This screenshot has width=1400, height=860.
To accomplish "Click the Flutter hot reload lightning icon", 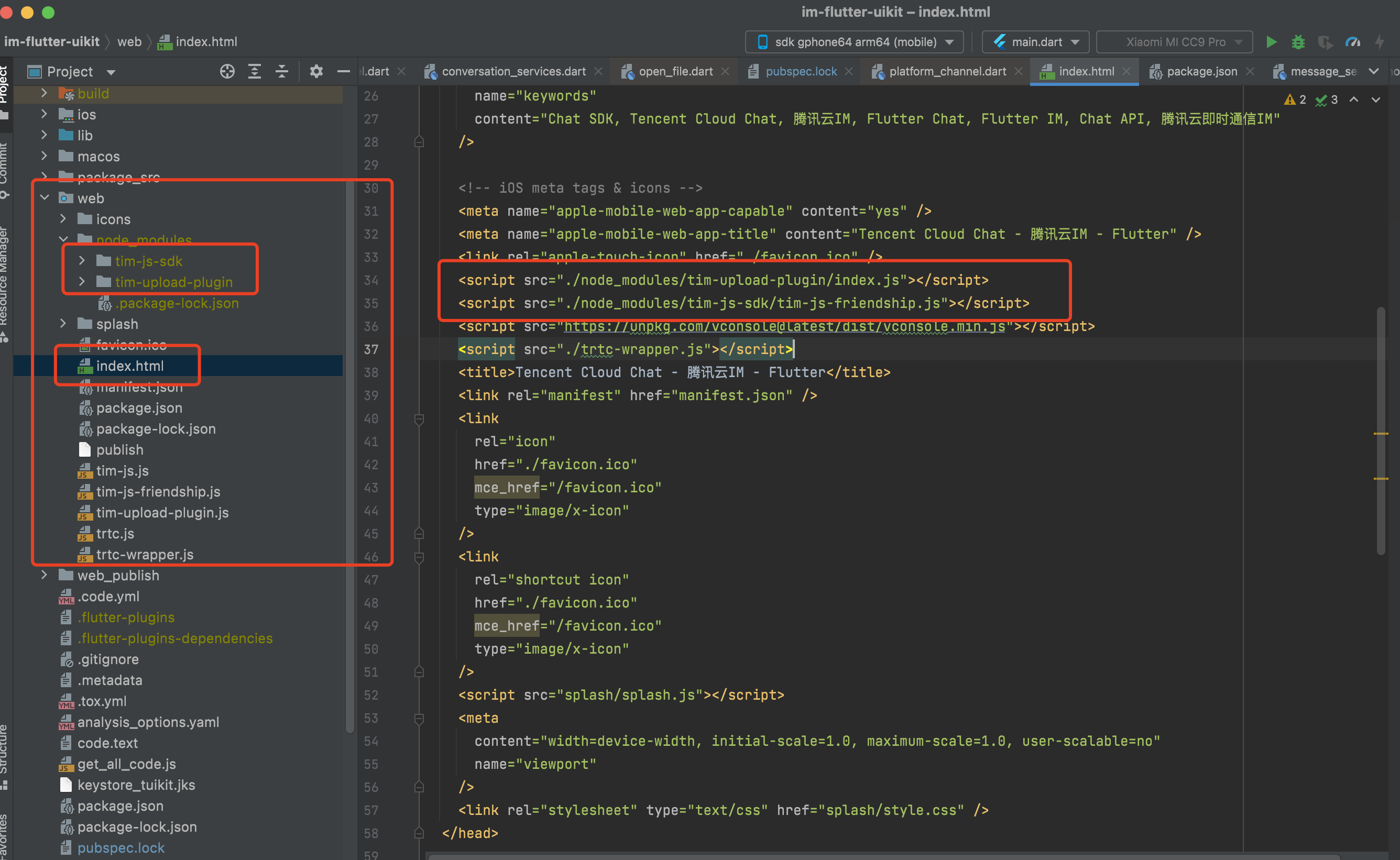I will pos(1380,42).
